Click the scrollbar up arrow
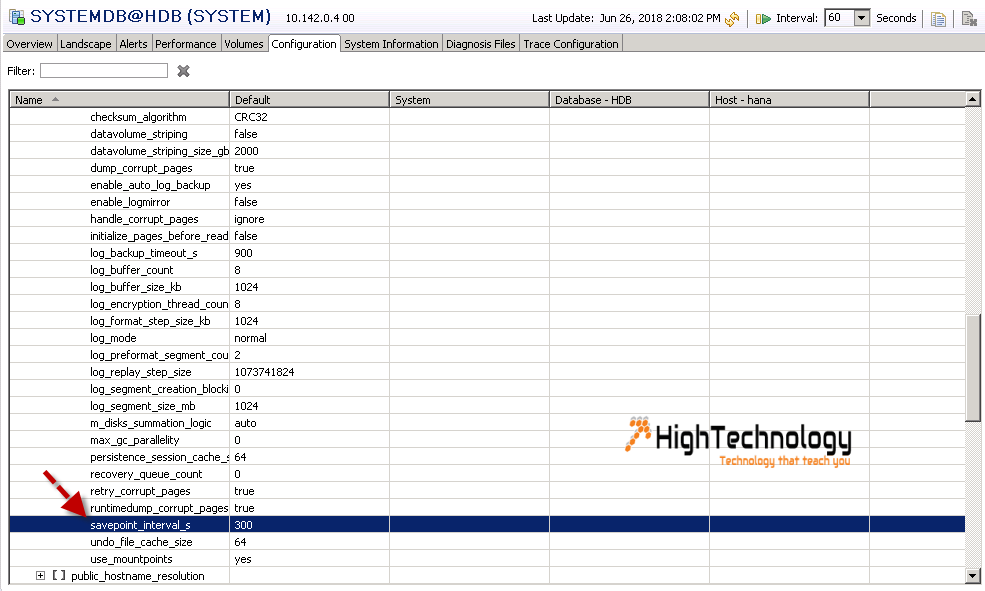The width and height of the screenshot is (985, 591). pos(972,99)
